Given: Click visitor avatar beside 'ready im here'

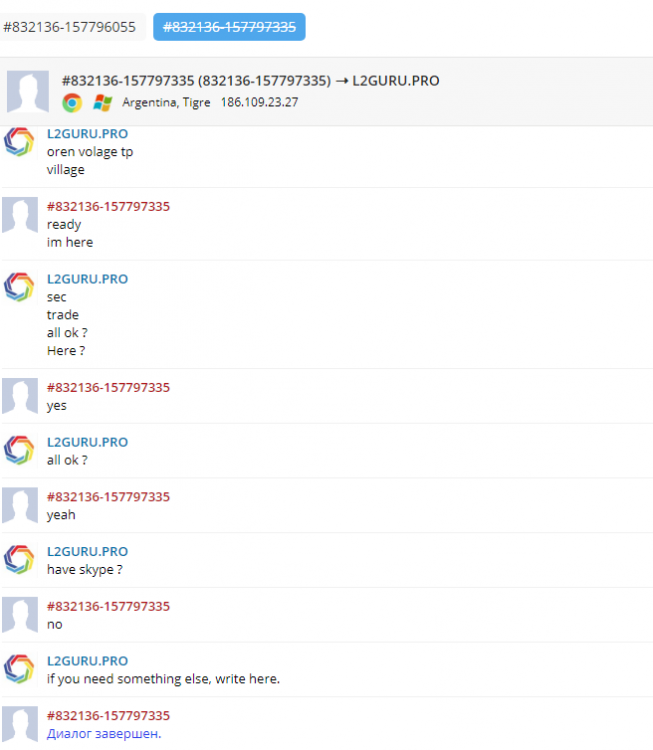Looking at the screenshot, I should click(19, 215).
